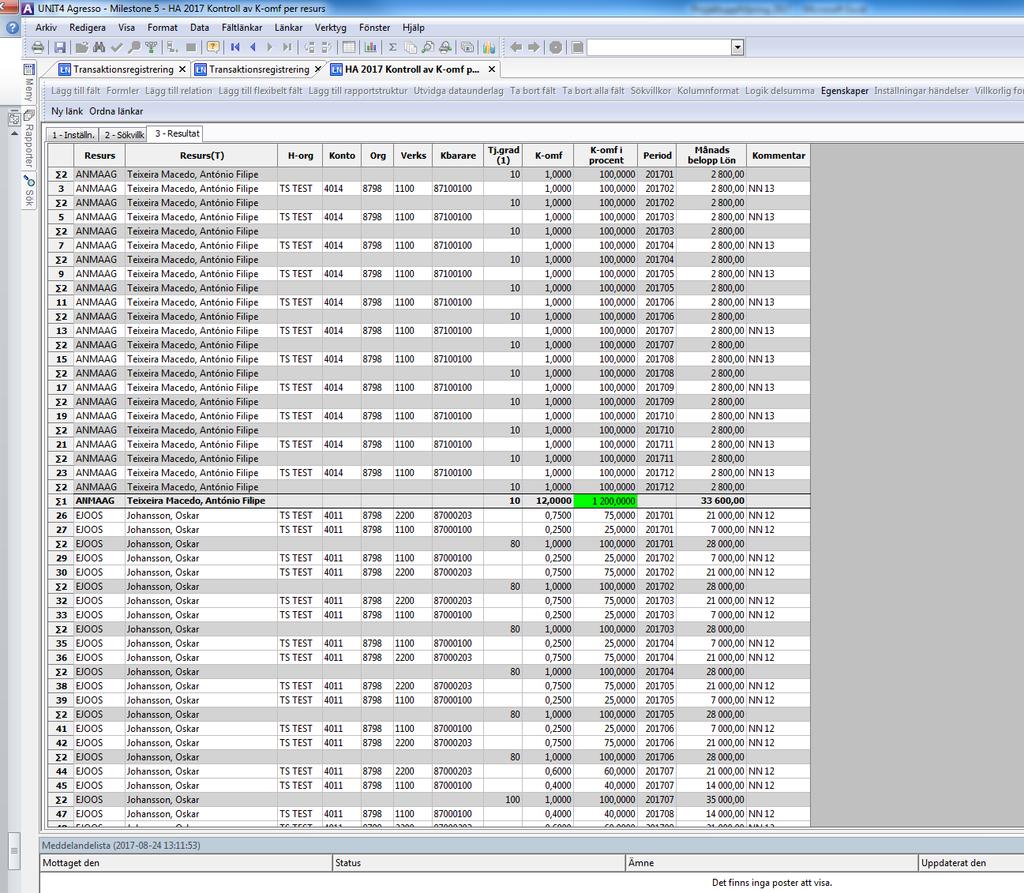Collapse the side panel with the small arrow
Viewport: 1024px width, 893px height.
[14, 134]
